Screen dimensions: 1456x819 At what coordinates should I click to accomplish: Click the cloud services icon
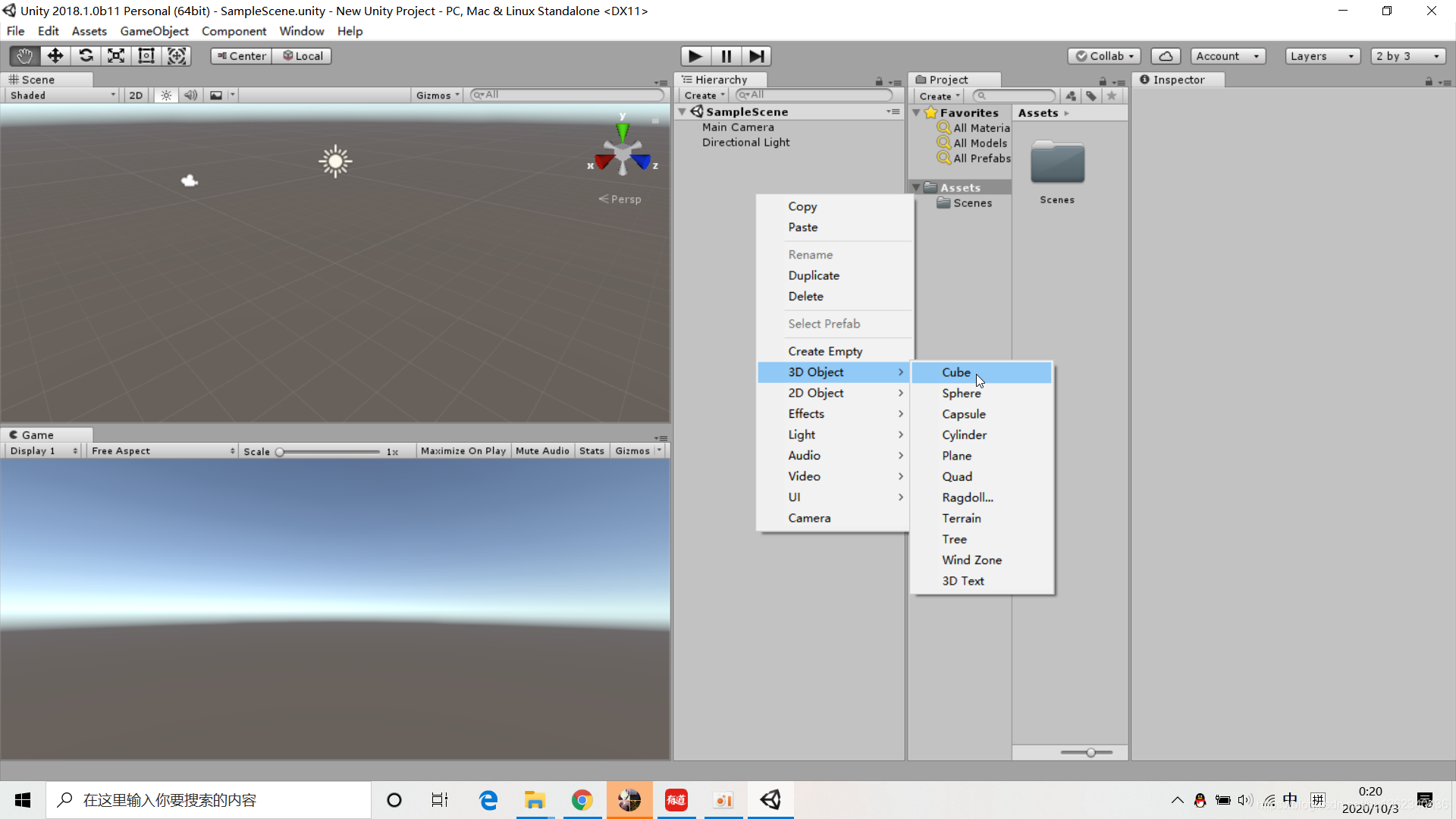click(x=1166, y=56)
